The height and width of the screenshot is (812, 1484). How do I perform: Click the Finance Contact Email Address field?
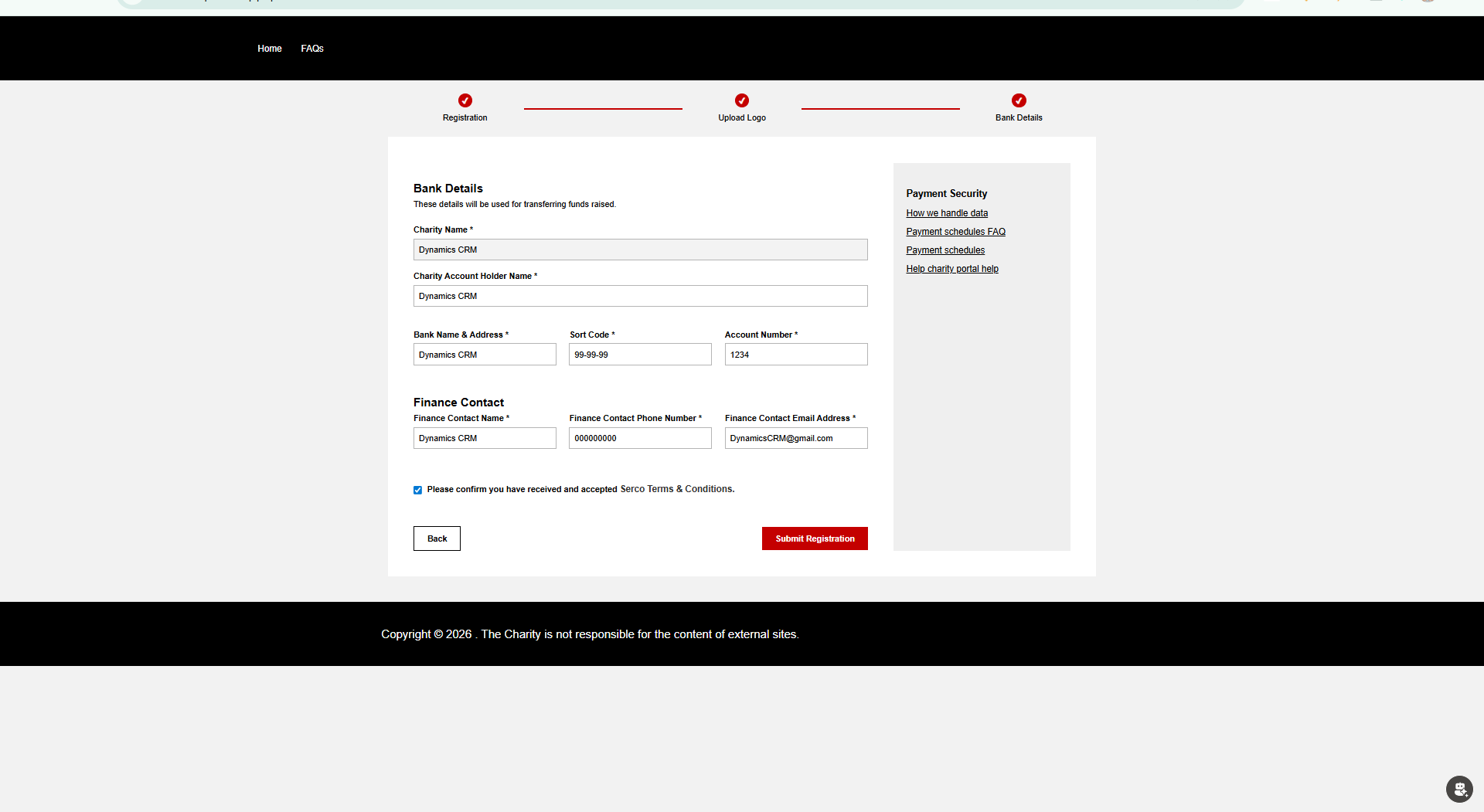796,438
